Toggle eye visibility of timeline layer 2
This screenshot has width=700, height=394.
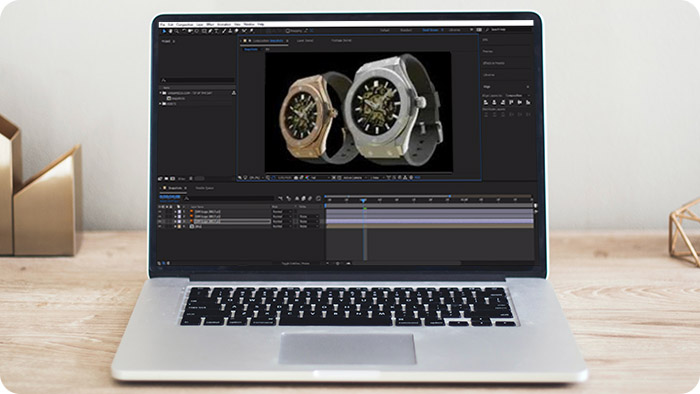coord(160,216)
